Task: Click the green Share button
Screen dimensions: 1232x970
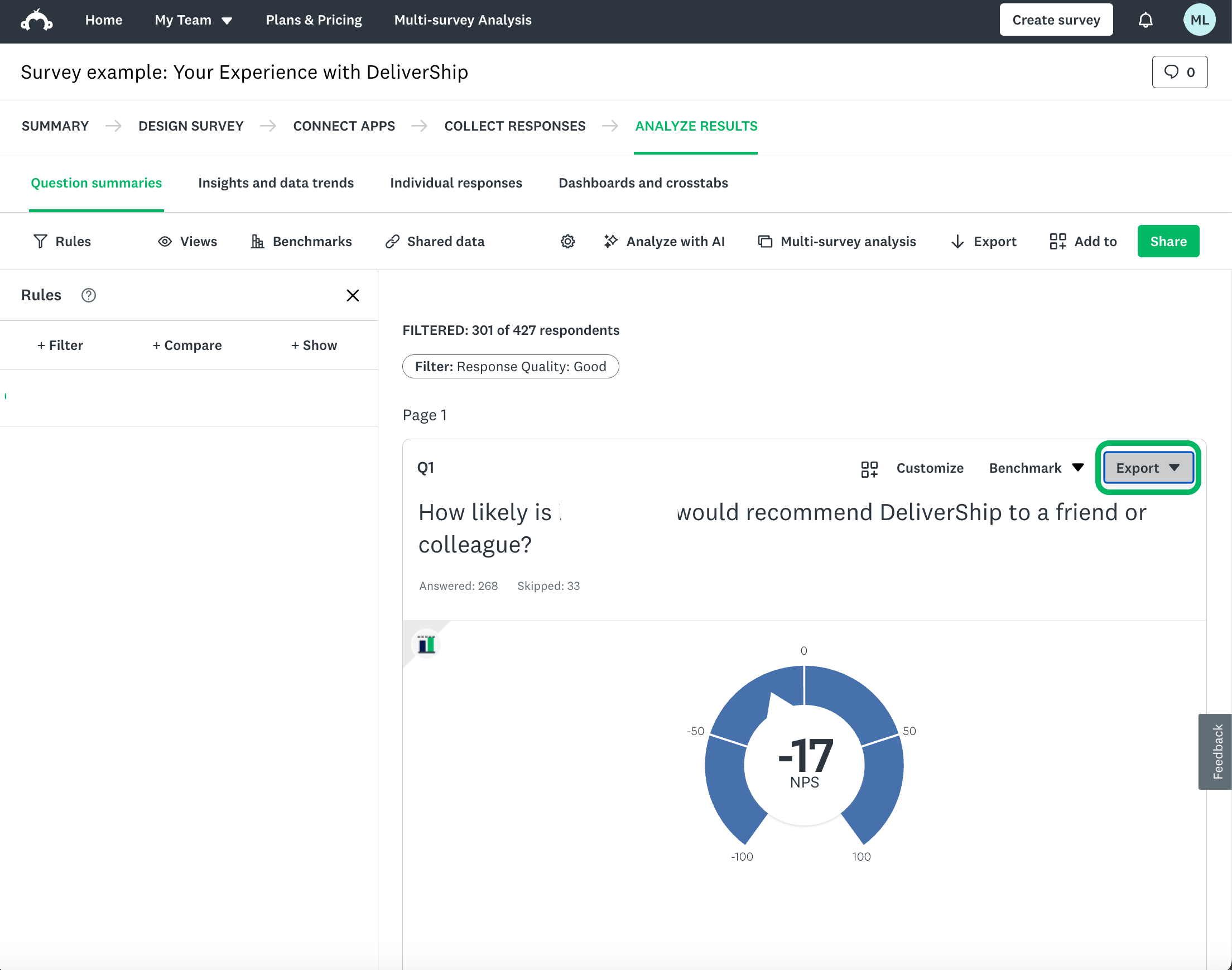Action: [1168, 241]
